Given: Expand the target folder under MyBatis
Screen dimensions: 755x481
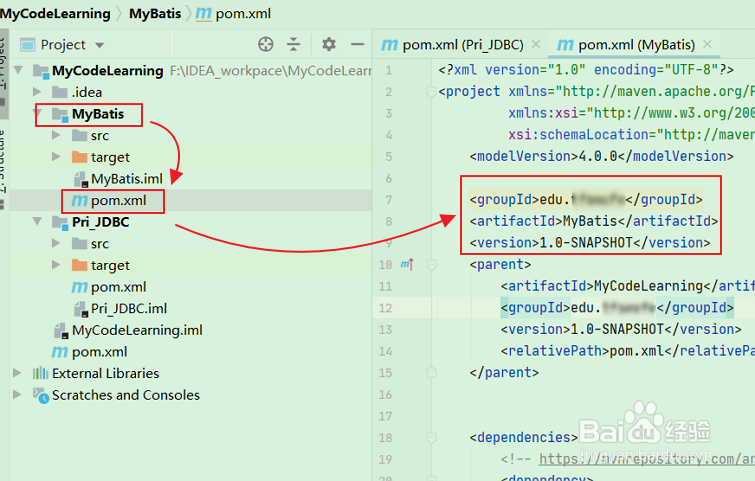Looking at the screenshot, I should (x=56, y=156).
